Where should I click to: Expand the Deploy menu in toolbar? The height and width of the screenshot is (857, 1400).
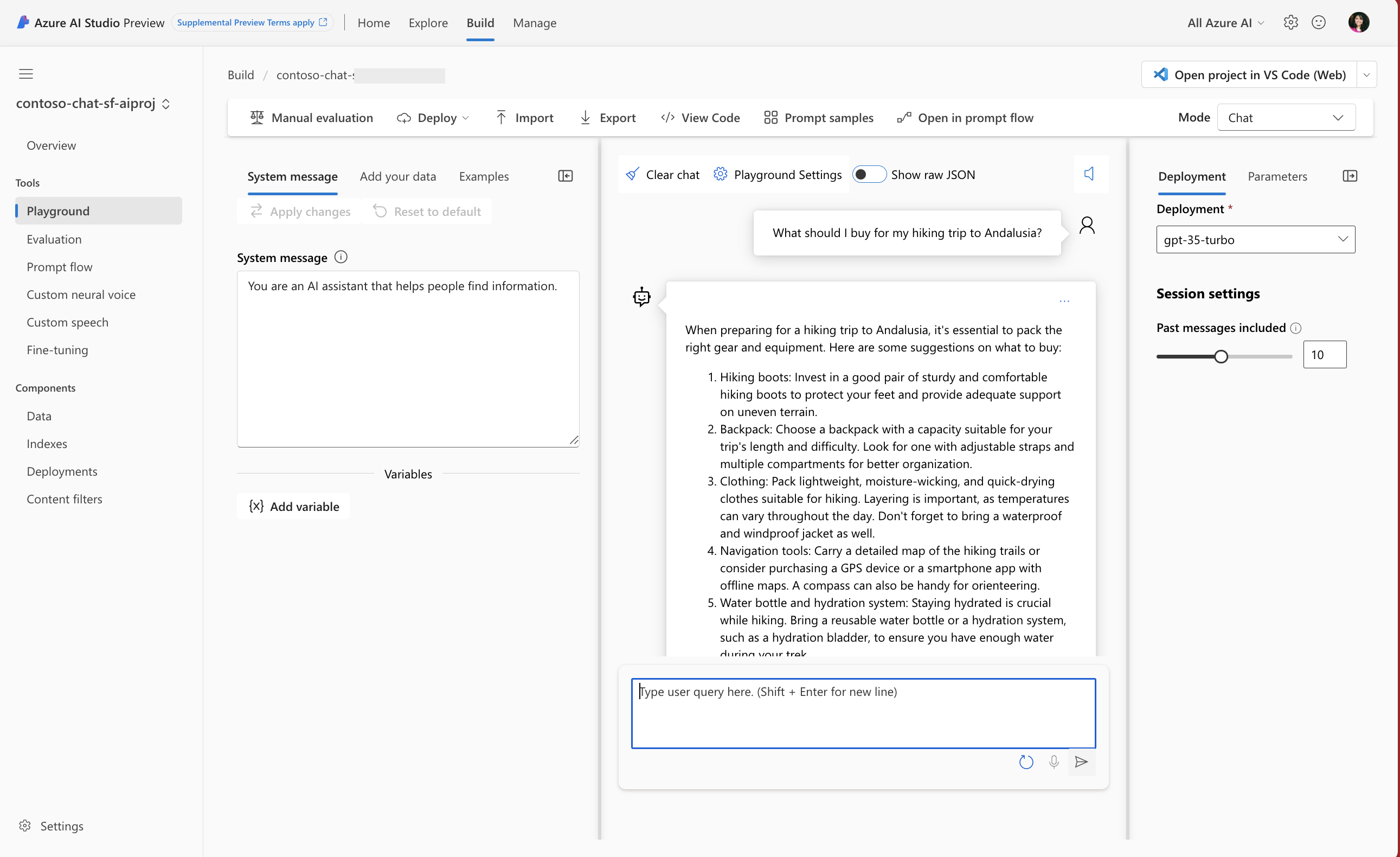pos(434,118)
